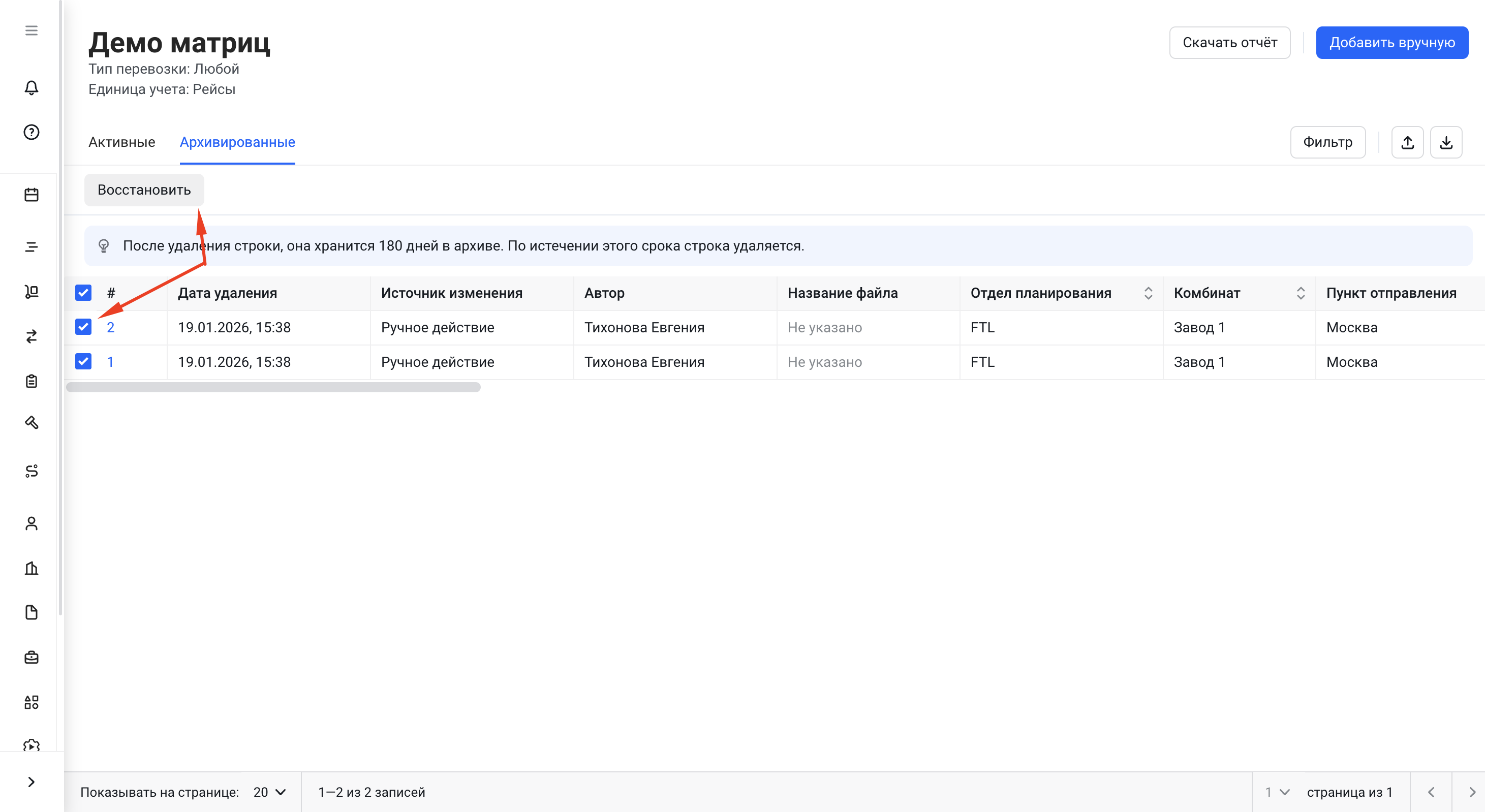Open notifications bell icon in sidebar
Viewport: 1485px width, 812px height.
coord(31,87)
